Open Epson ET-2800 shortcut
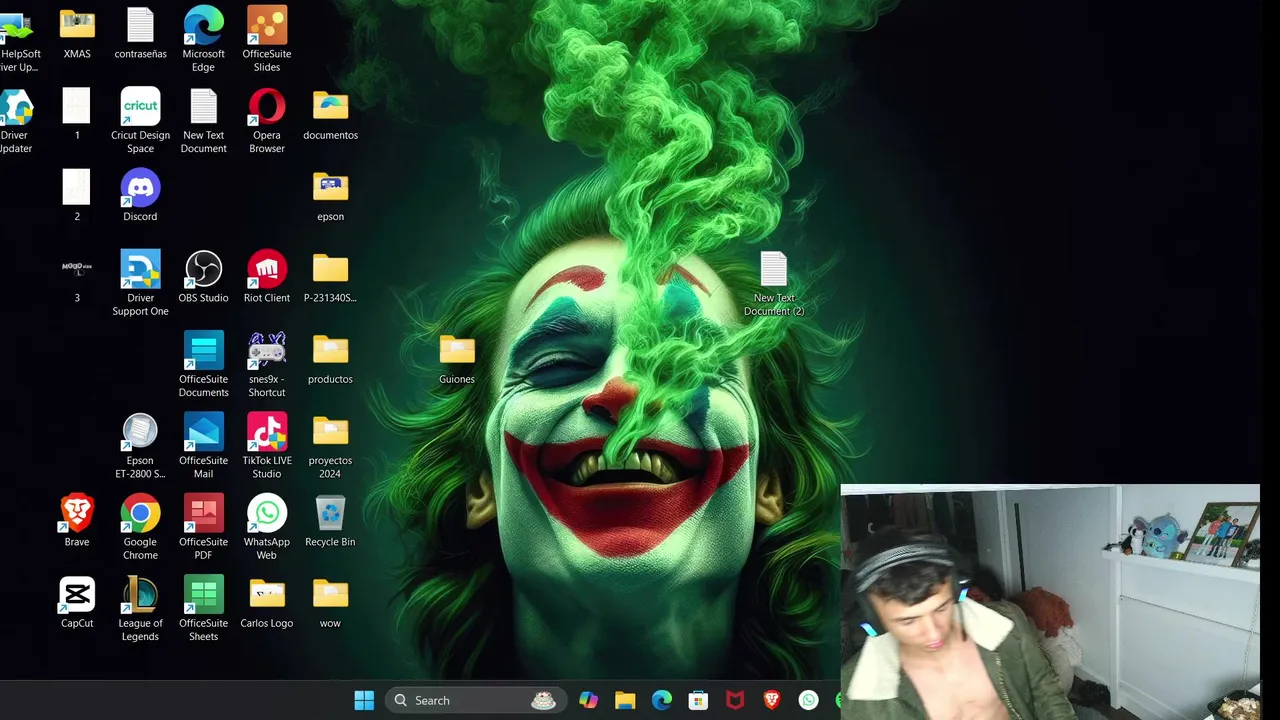This screenshot has height=720, width=1280. click(x=140, y=446)
